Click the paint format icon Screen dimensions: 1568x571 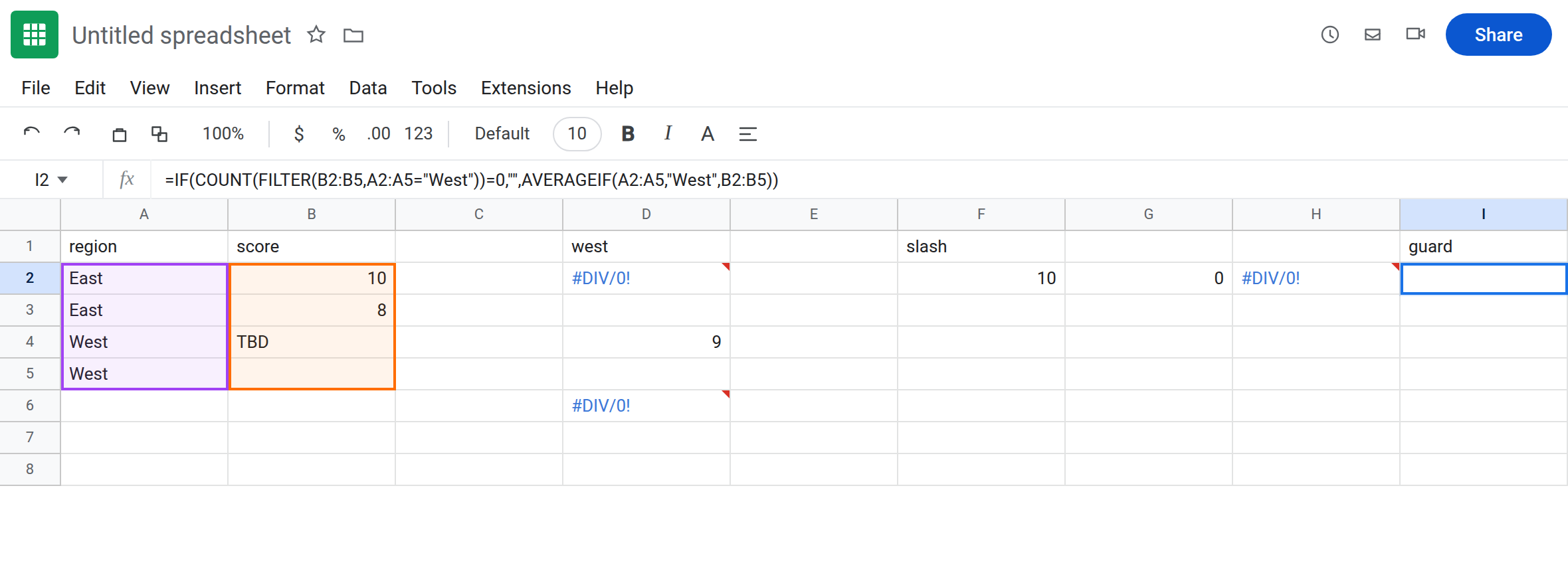[x=159, y=134]
